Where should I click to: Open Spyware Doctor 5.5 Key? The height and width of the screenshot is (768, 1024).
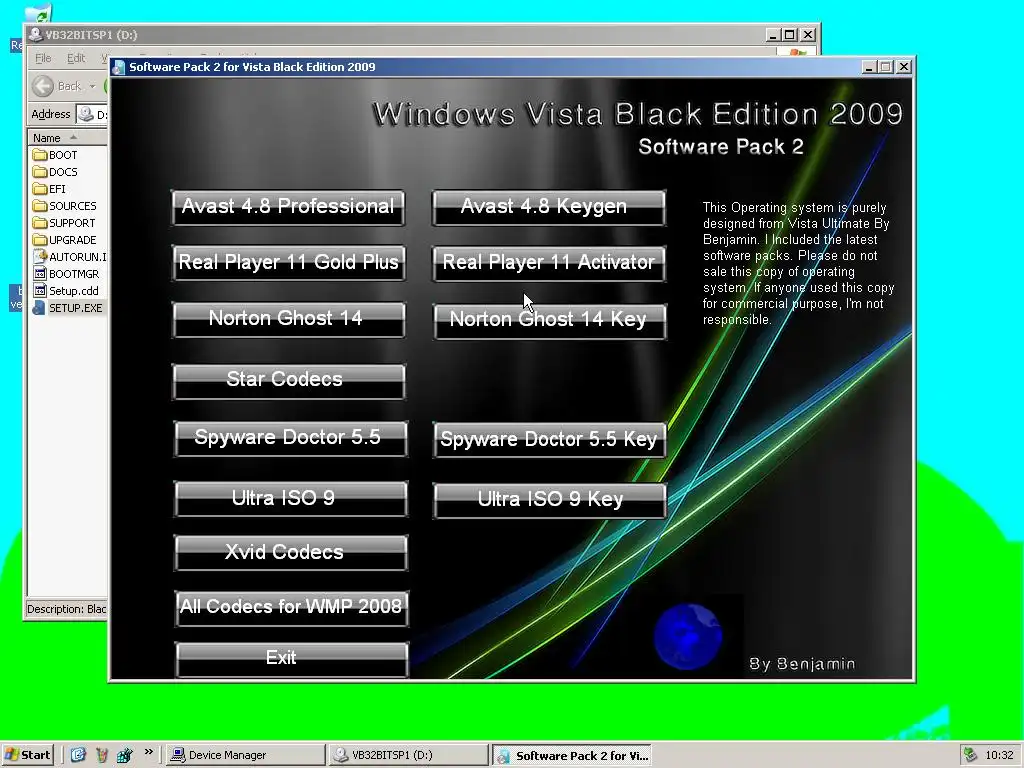click(550, 440)
